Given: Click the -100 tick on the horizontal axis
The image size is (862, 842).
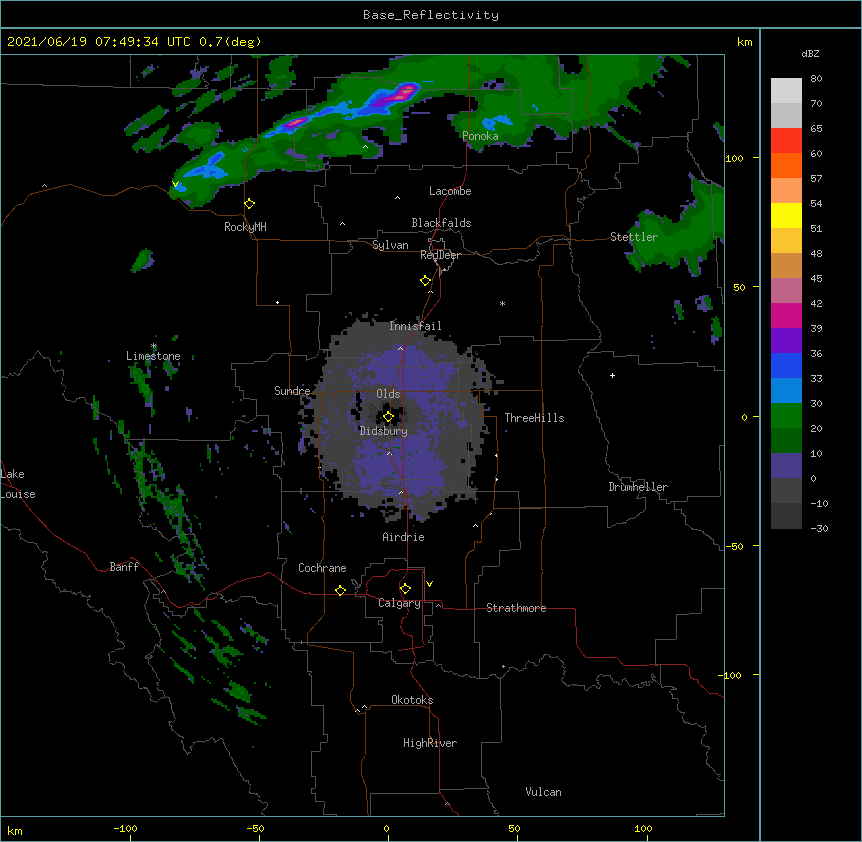Looking at the screenshot, I should click(125, 828).
